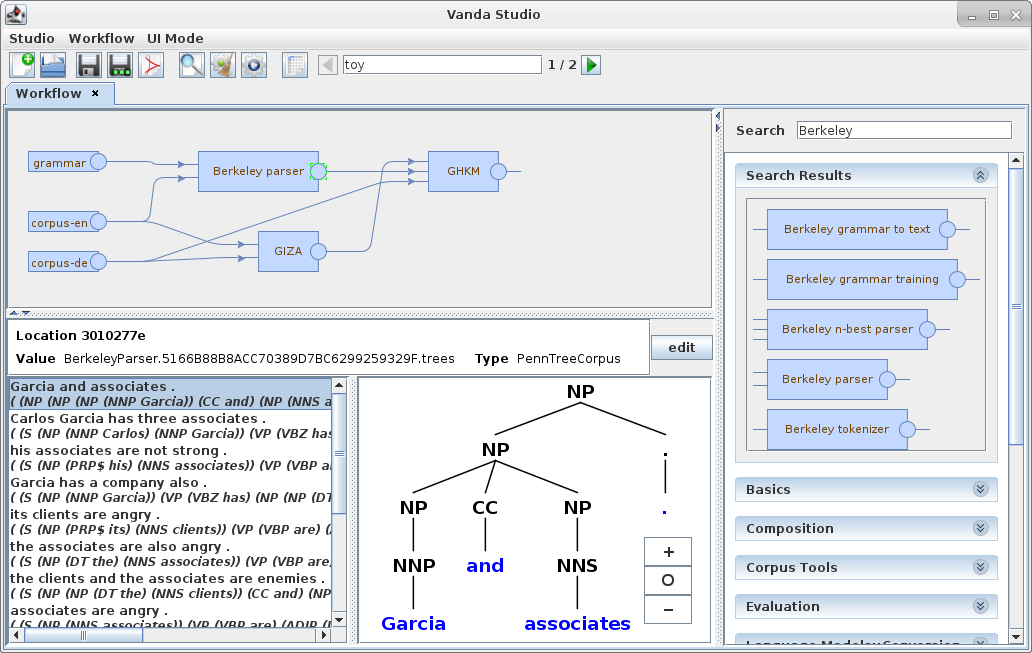Click the assignment name field containing toy

[442, 65]
